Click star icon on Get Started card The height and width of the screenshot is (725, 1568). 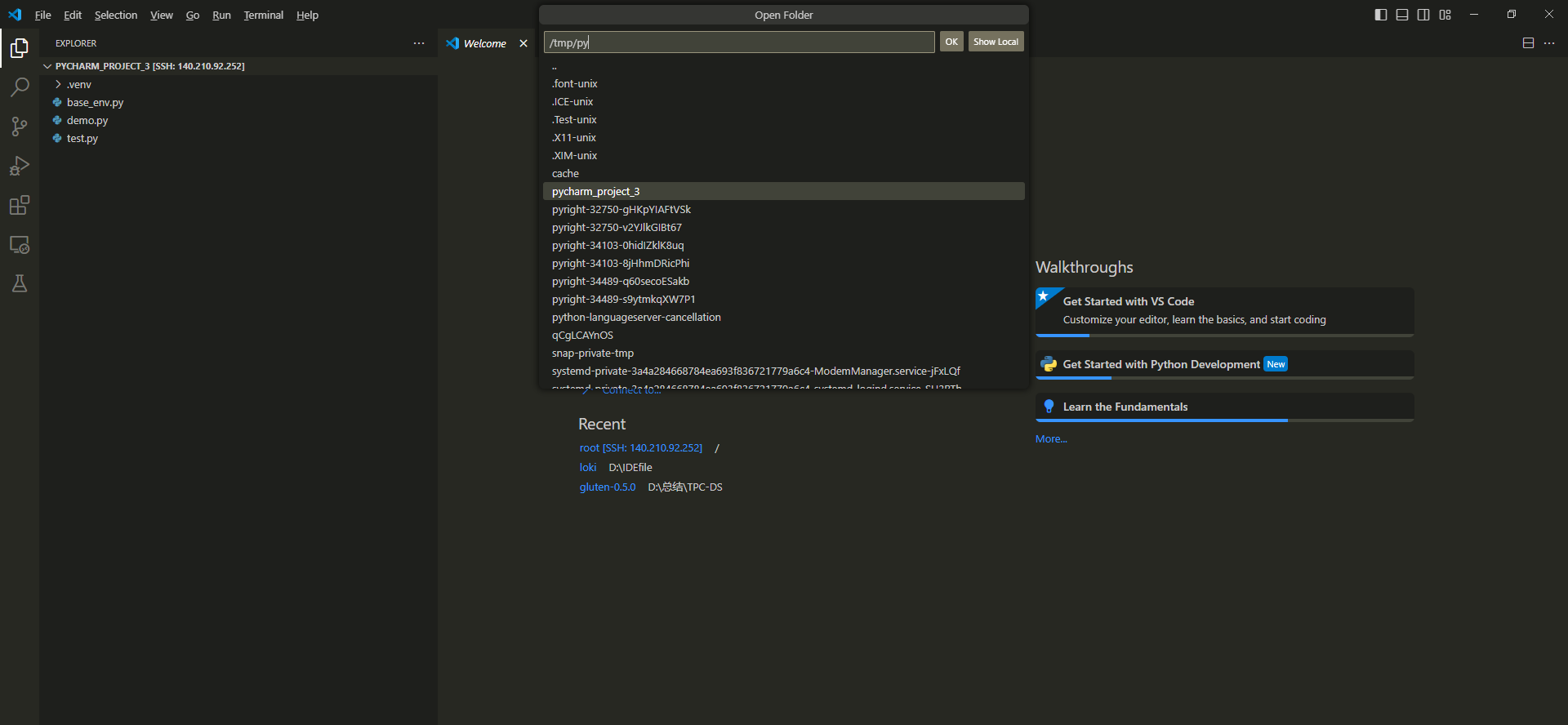click(x=1044, y=296)
